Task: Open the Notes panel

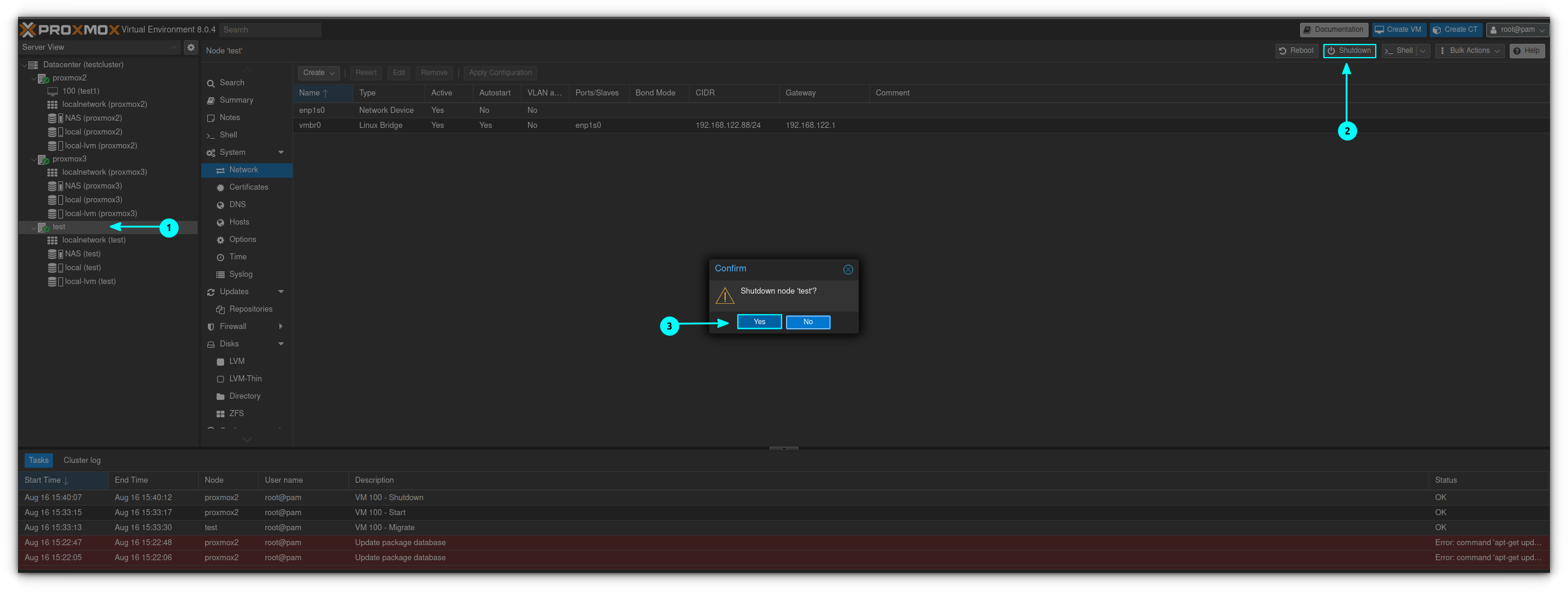Action: pyautogui.click(x=229, y=118)
